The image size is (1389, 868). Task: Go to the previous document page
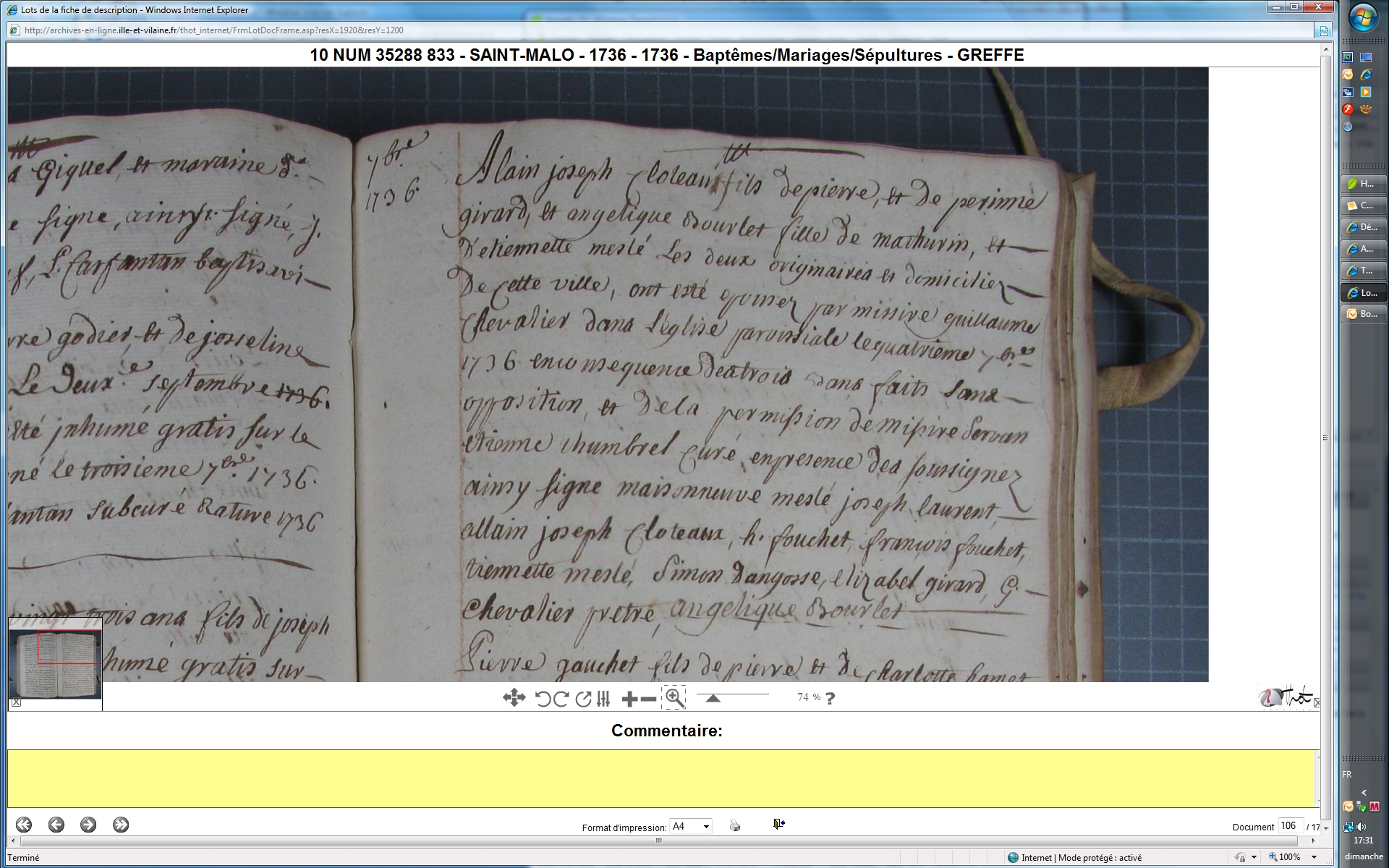click(x=56, y=825)
